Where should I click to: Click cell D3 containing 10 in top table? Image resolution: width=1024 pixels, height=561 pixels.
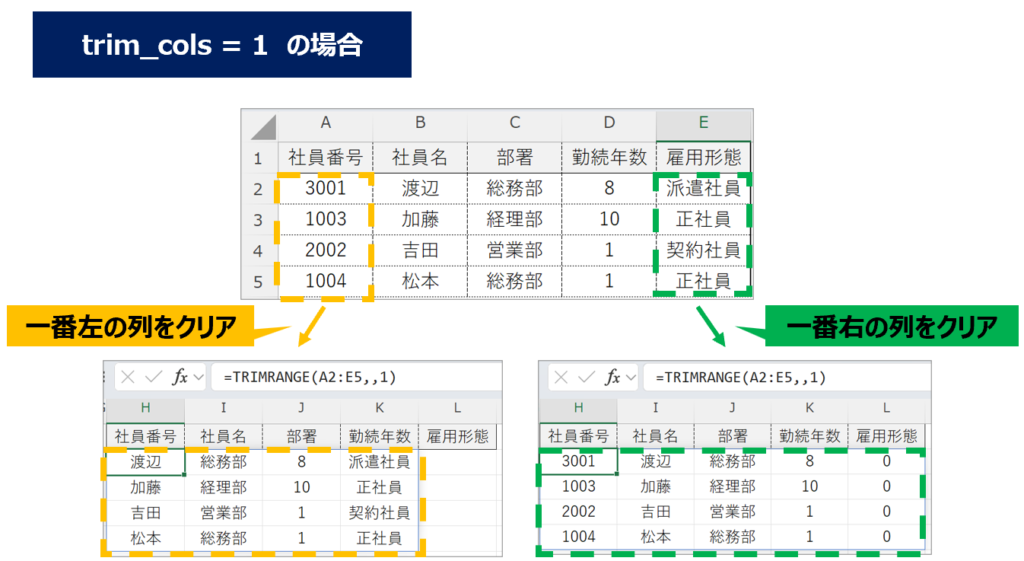609,219
